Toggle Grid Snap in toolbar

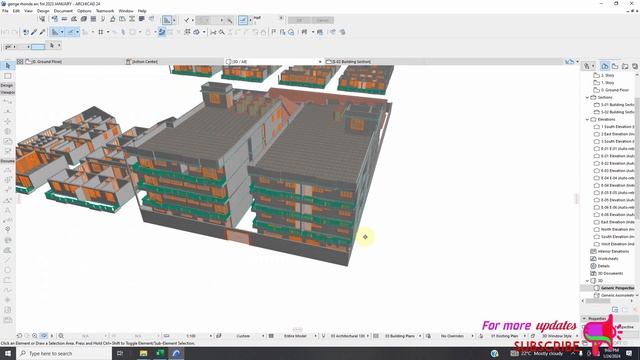click(100, 32)
